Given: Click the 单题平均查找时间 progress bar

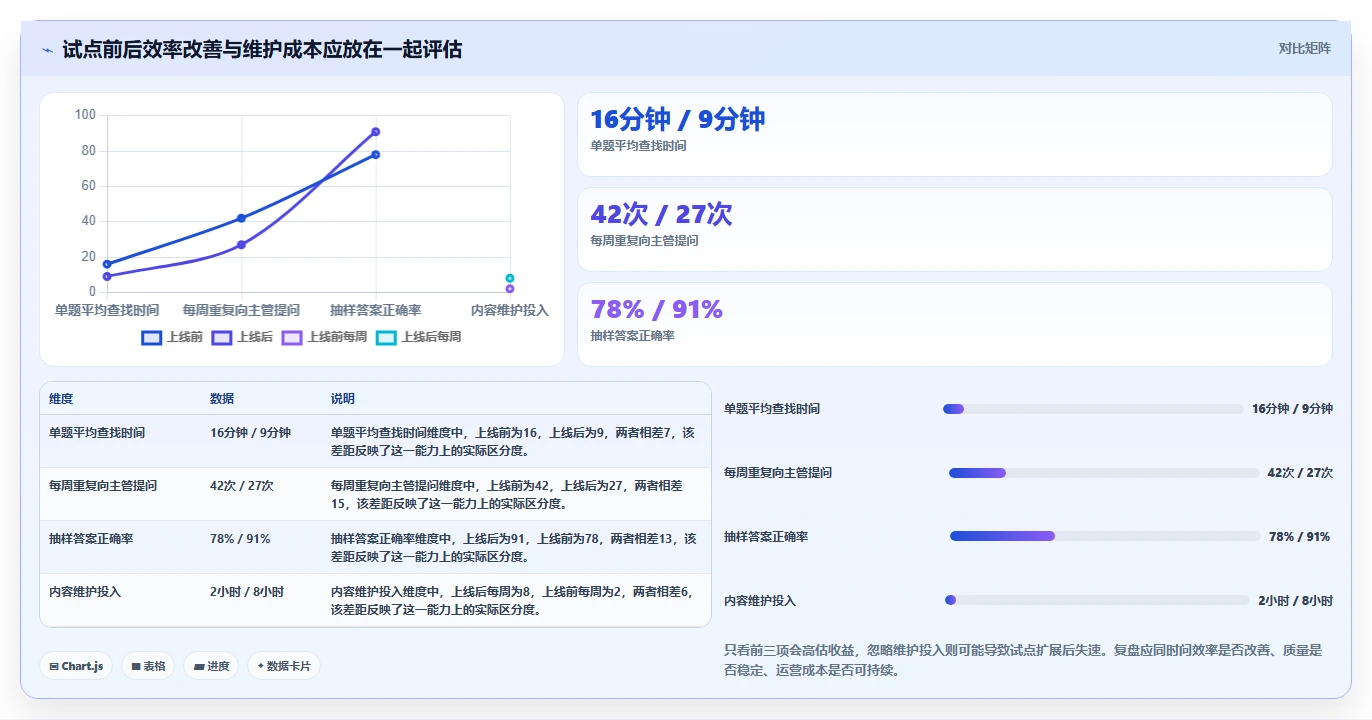Looking at the screenshot, I should tap(1093, 409).
